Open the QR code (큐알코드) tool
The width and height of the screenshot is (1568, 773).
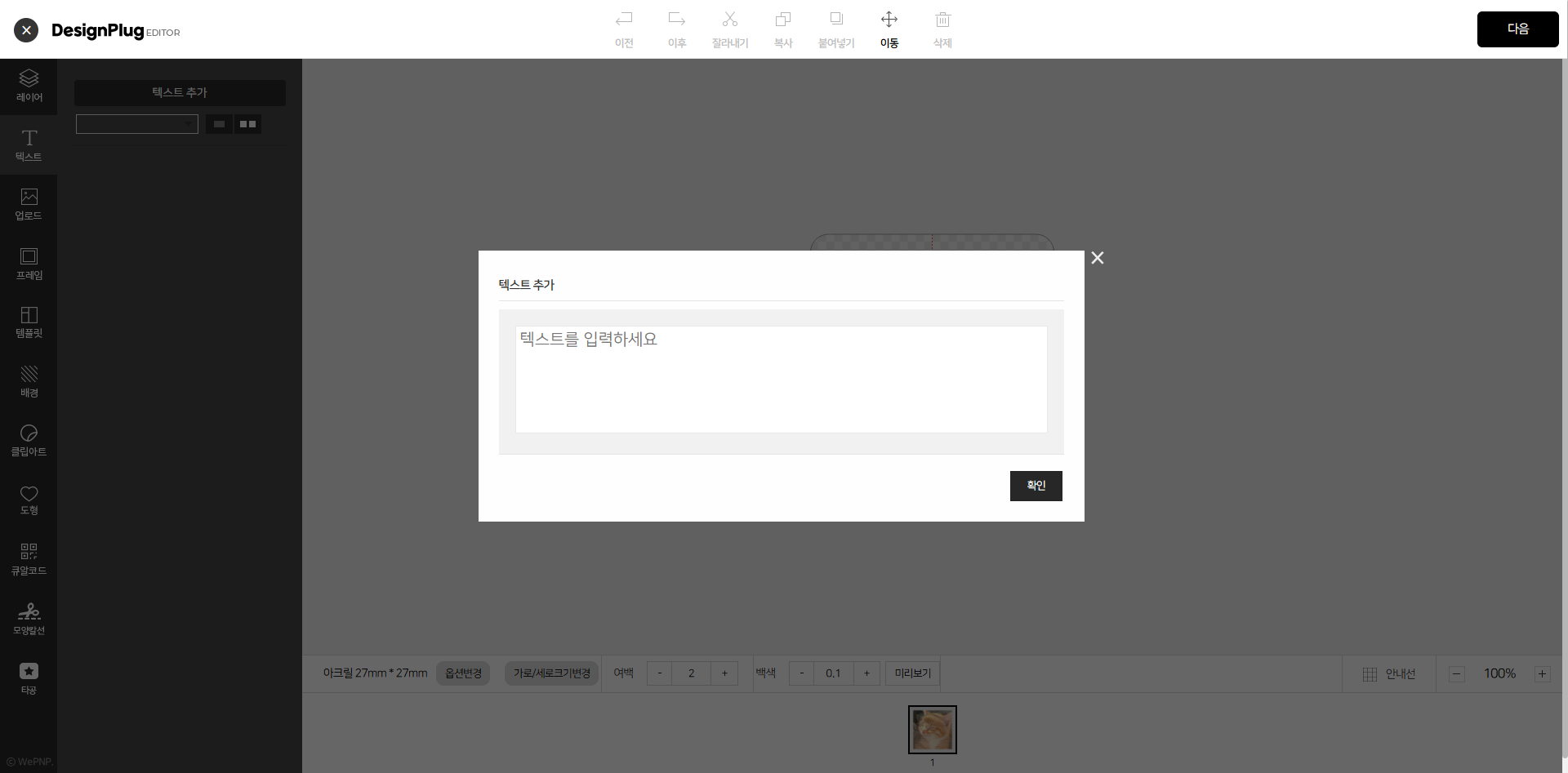[29, 559]
